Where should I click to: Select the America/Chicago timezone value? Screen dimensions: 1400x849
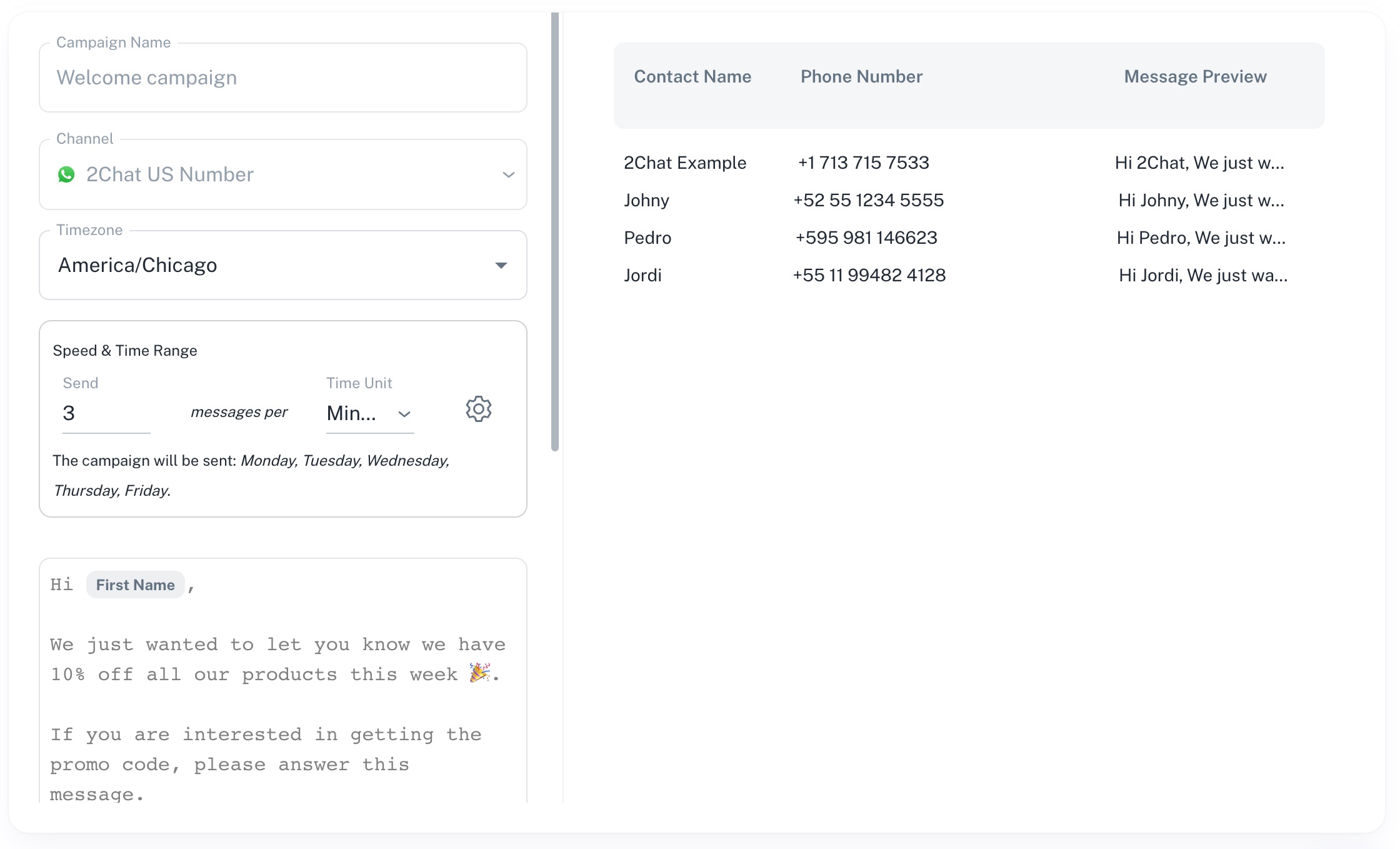coord(137,266)
